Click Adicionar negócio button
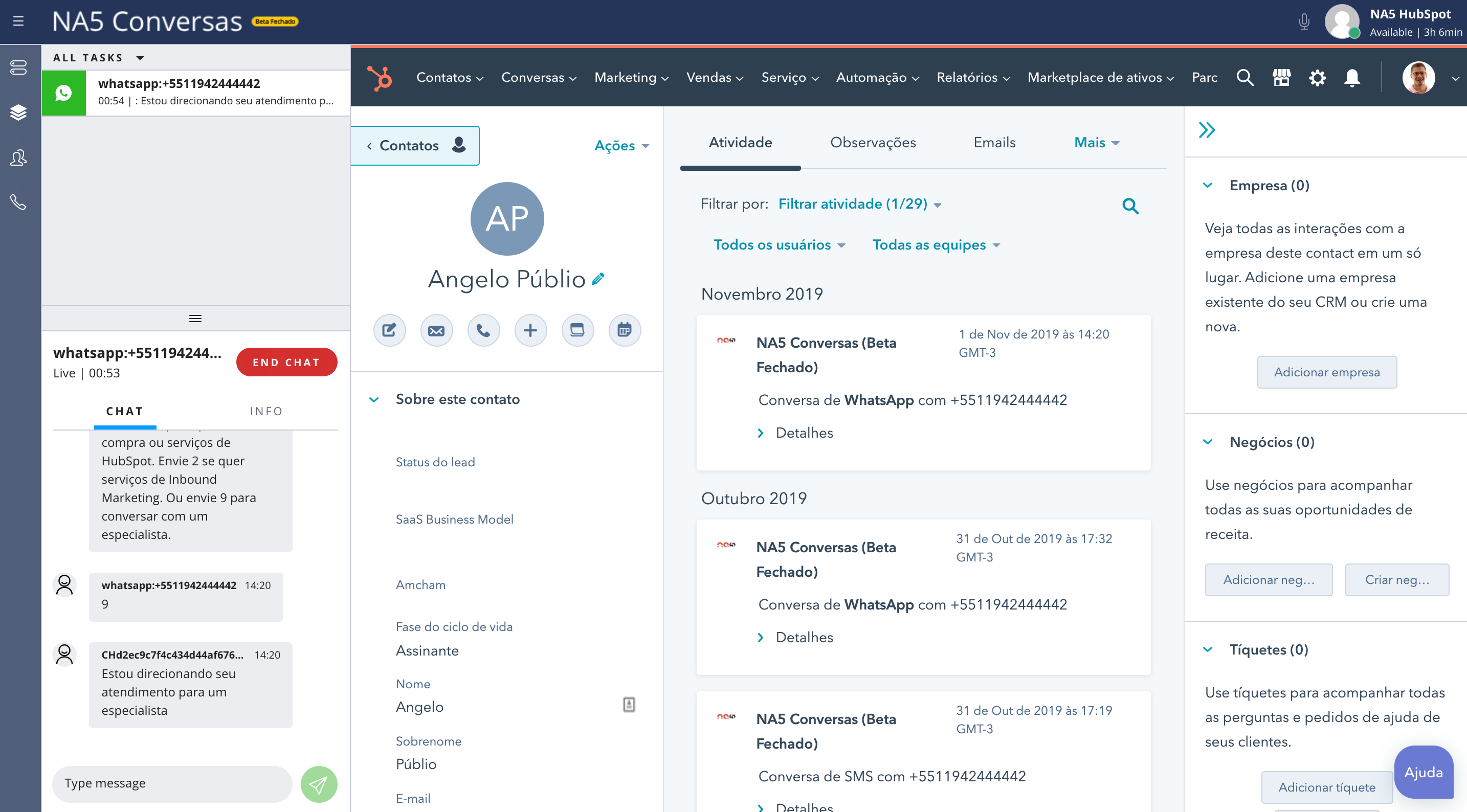The image size is (1467, 812). pos(1269,580)
